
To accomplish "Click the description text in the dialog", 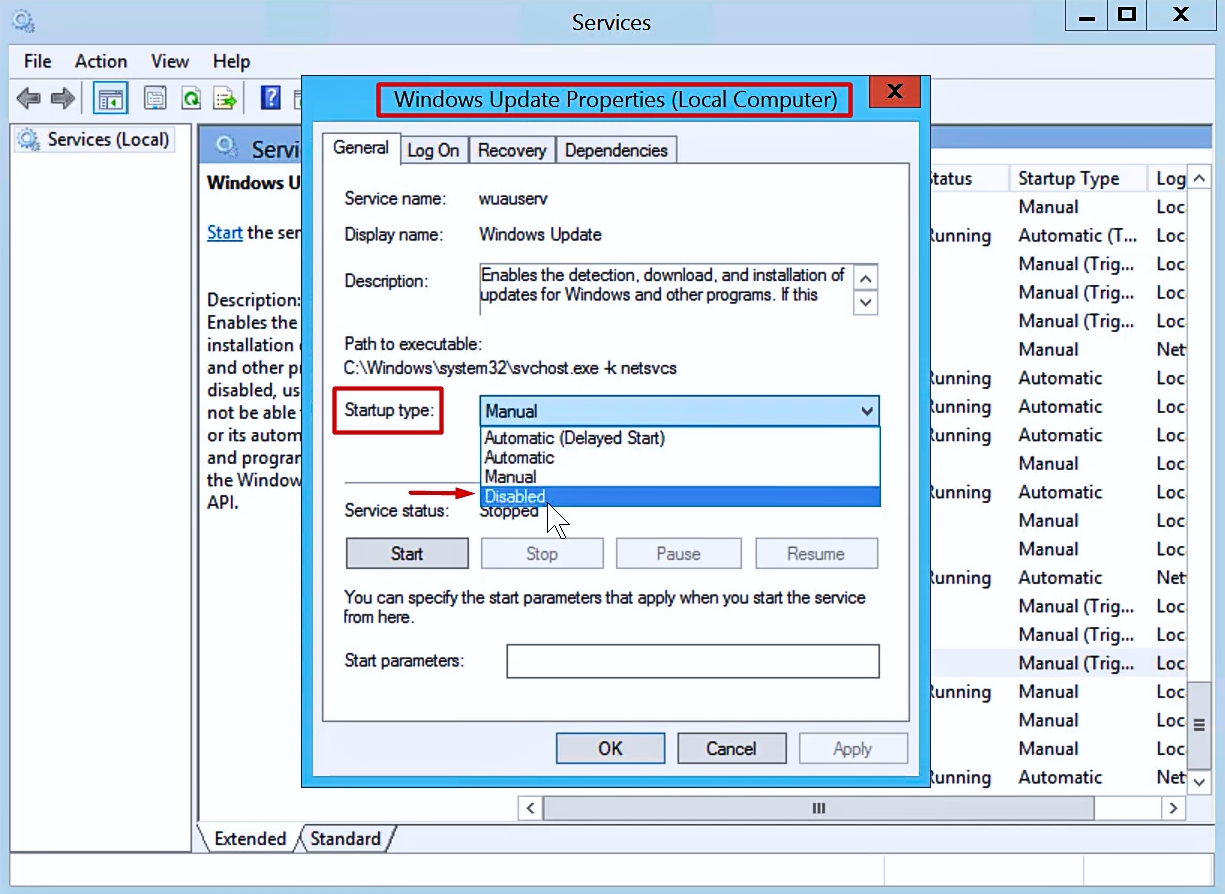I will pos(663,285).
